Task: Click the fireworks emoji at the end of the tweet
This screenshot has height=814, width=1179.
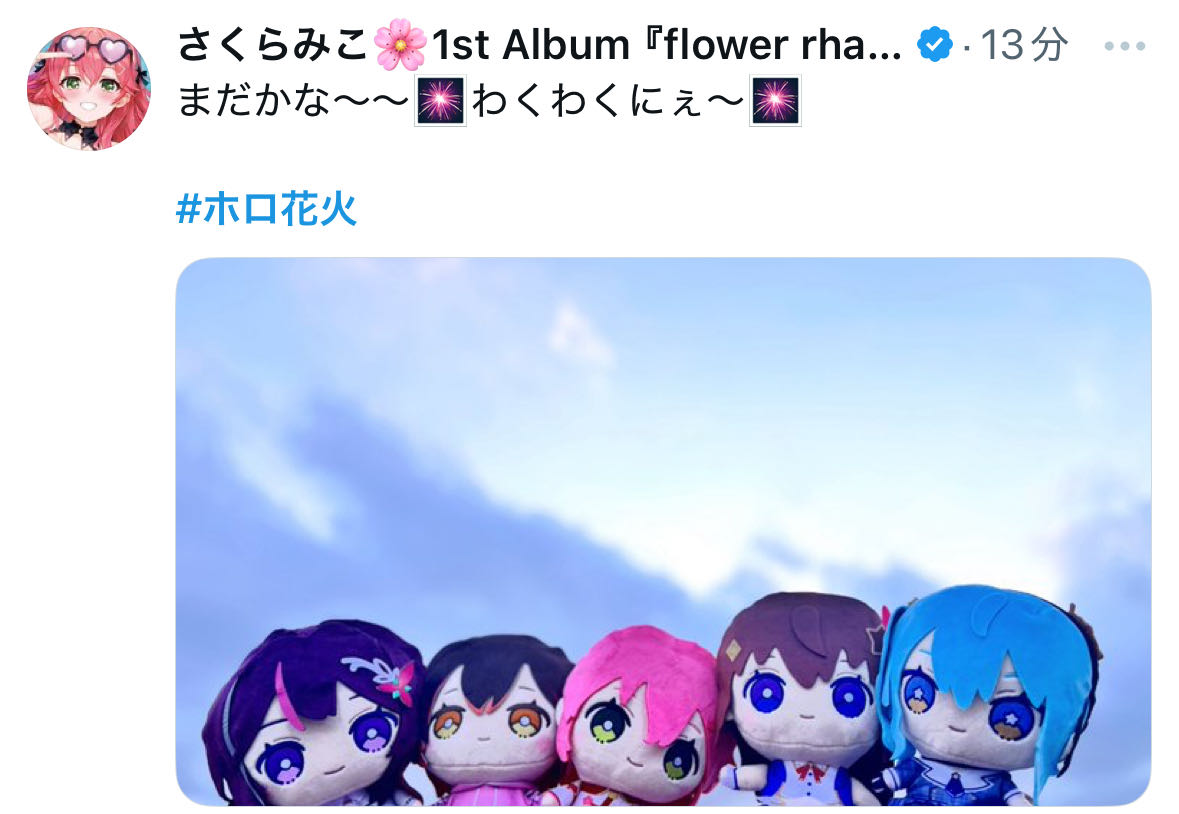Action: 775,100
